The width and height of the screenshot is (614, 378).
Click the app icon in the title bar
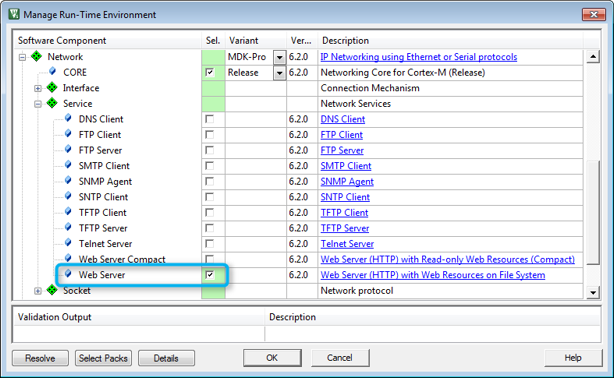tap(14, 14)
